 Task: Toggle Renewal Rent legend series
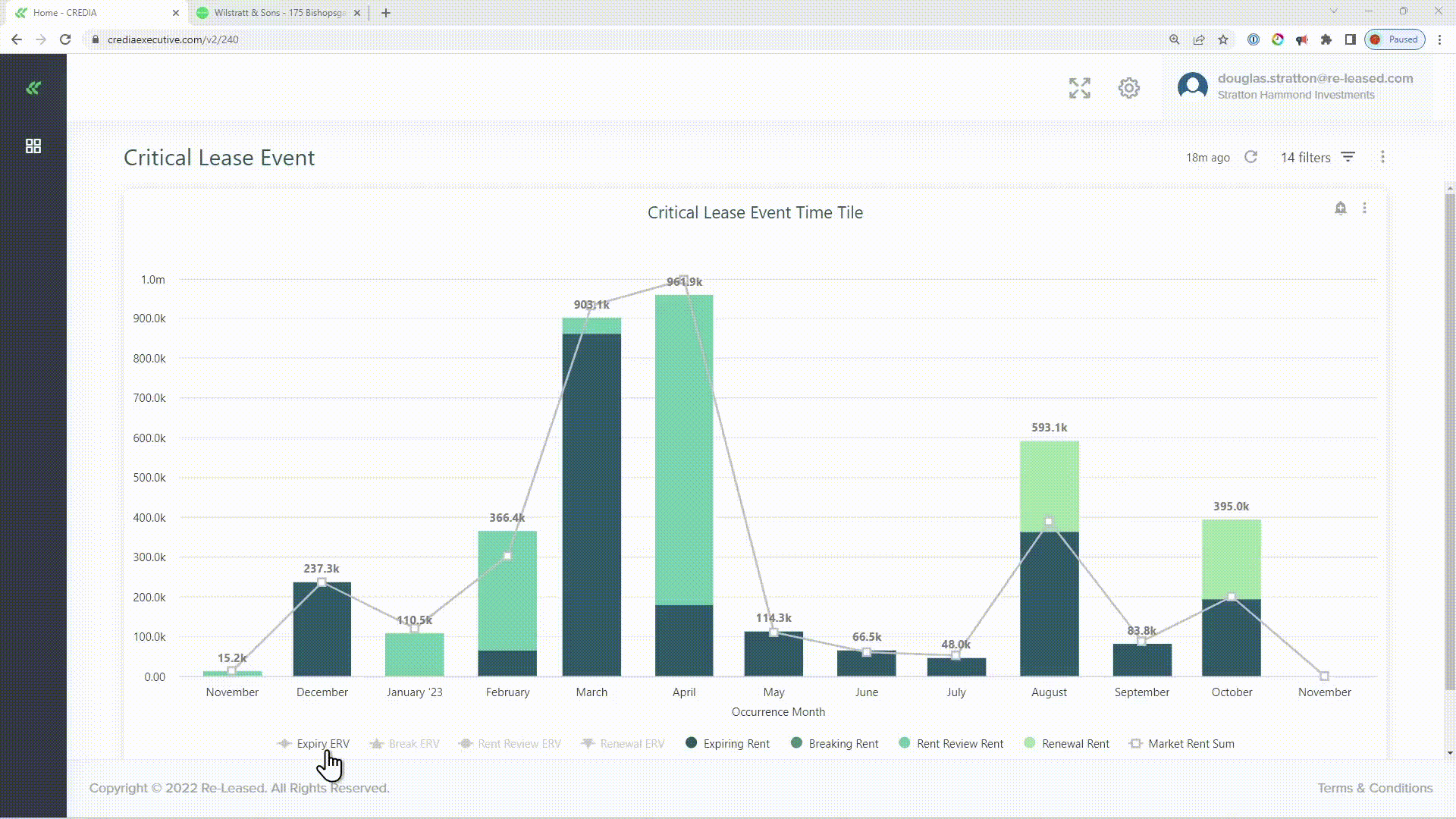click(1066, 744)
